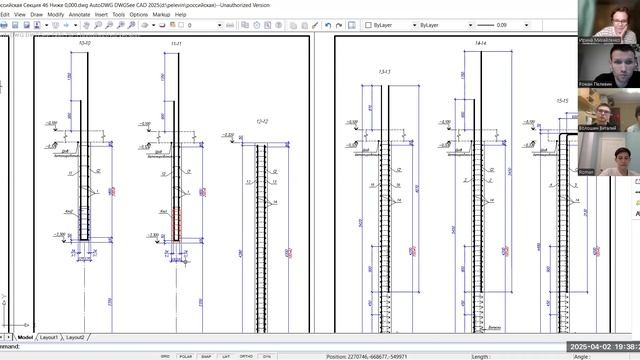Toggle DYN dynamic input
This screenshot has width=640, height=360.
[267, 356]
